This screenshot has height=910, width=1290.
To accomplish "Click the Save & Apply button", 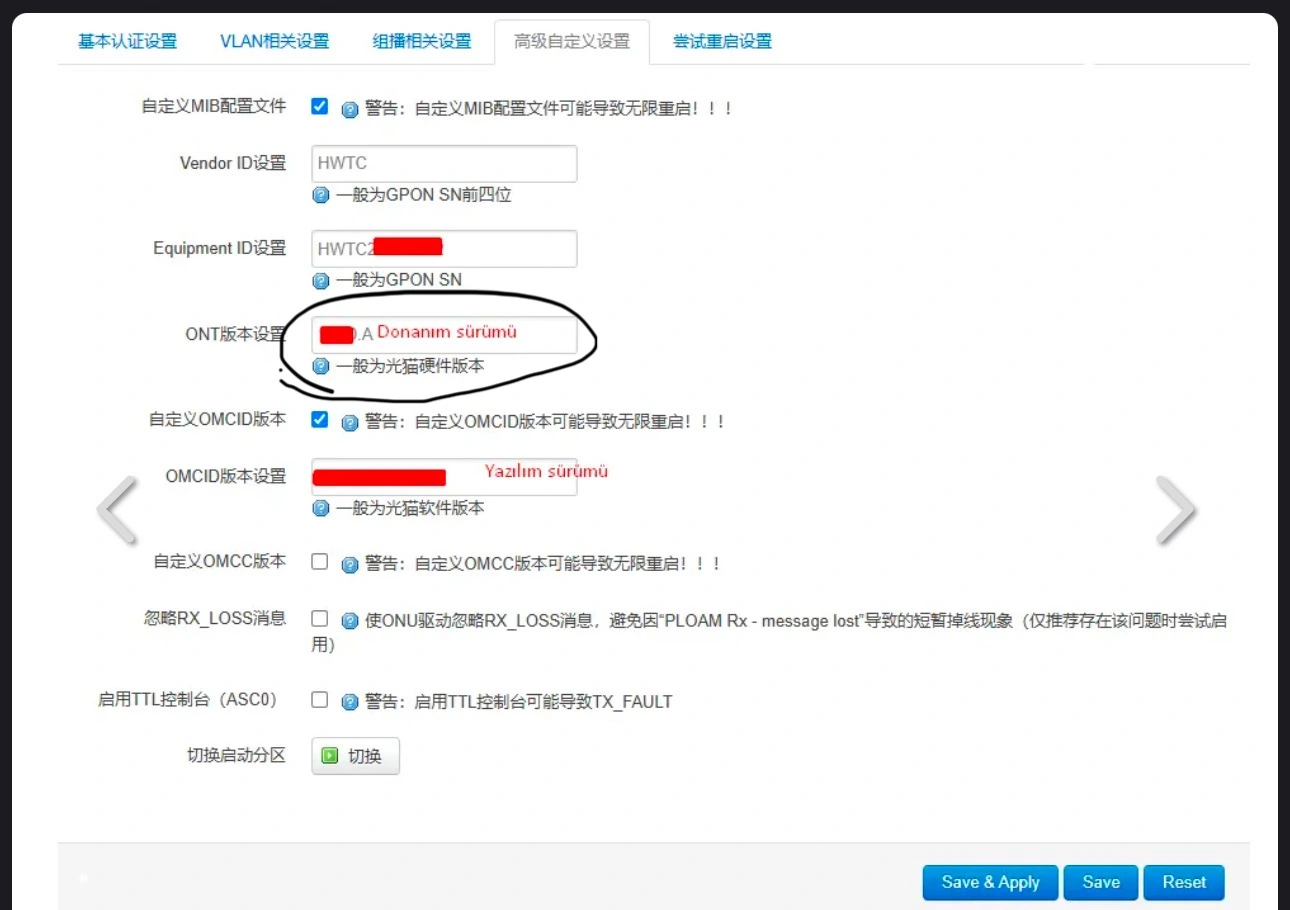I will [x=990, y=882].
